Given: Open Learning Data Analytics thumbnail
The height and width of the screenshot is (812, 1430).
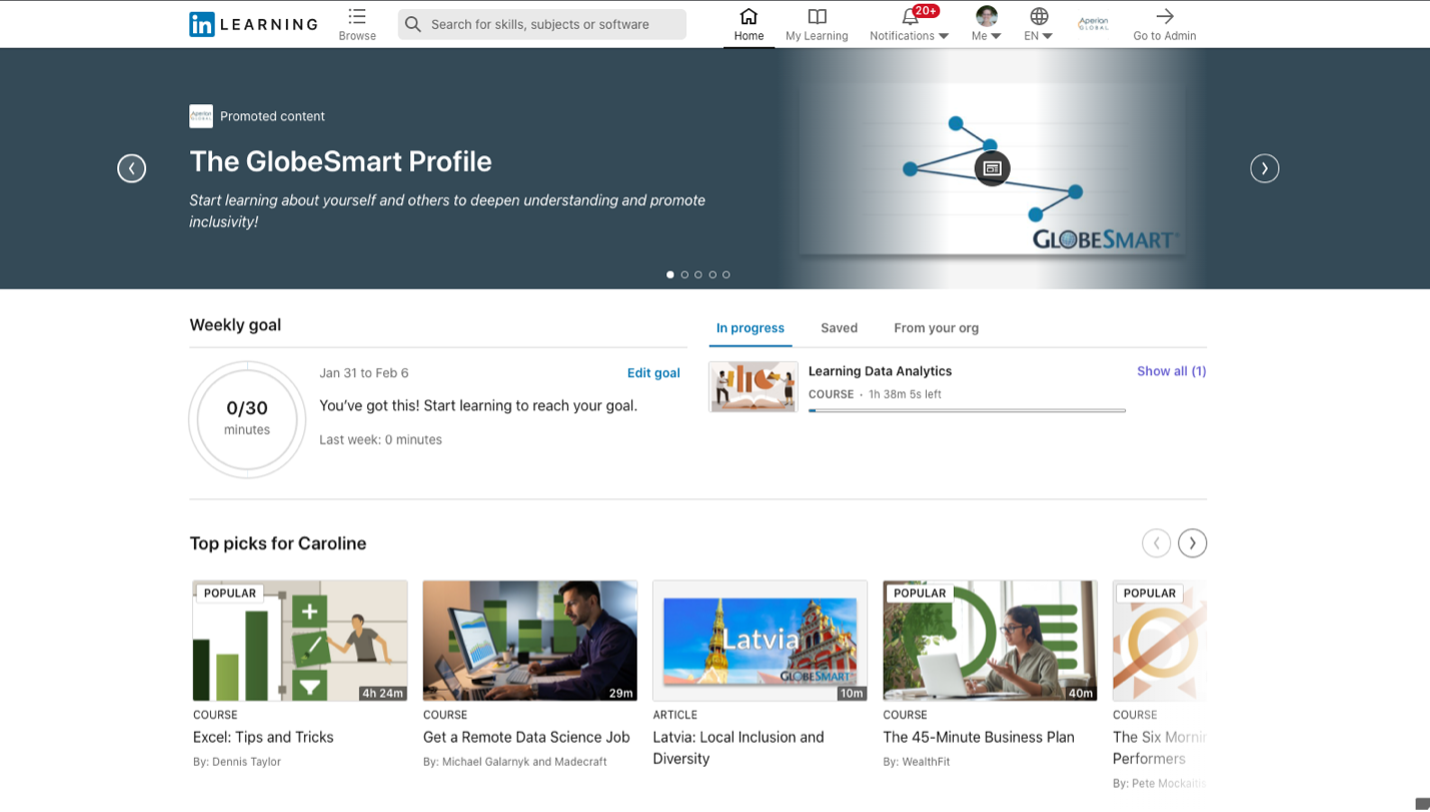Looking at the screenshot, I should point(754,387).
